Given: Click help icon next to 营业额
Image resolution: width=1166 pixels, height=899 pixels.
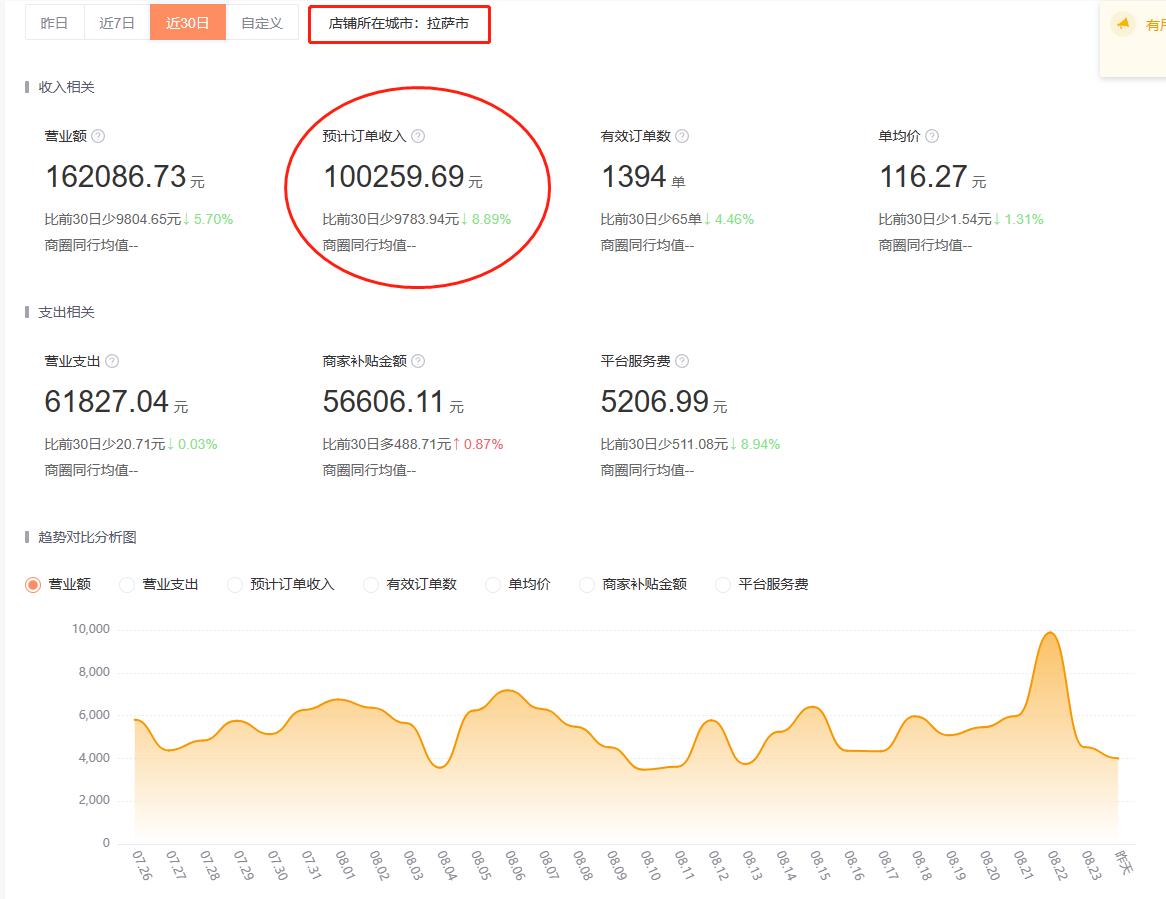Looking at the screenshot, I should [98, 136].
